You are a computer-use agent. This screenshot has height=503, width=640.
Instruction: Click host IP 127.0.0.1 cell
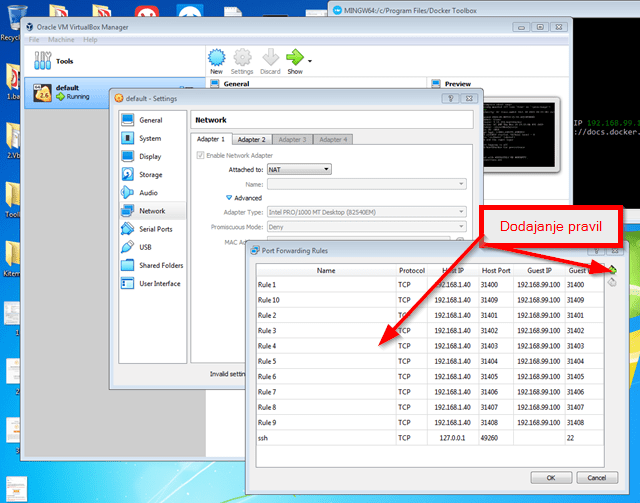(453, 438)
